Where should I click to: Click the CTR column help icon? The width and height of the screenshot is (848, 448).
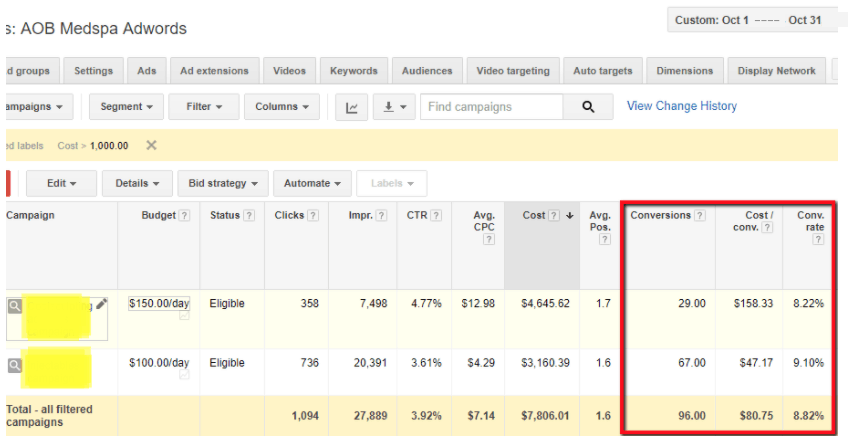tap(436, 215)
